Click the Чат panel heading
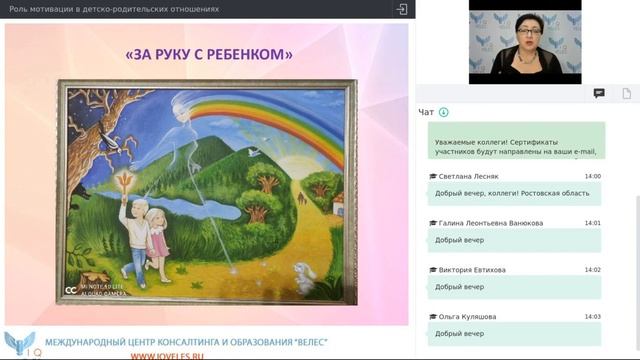Image resolution: width=640 pixels, height=360 pixels. point(426,112)
